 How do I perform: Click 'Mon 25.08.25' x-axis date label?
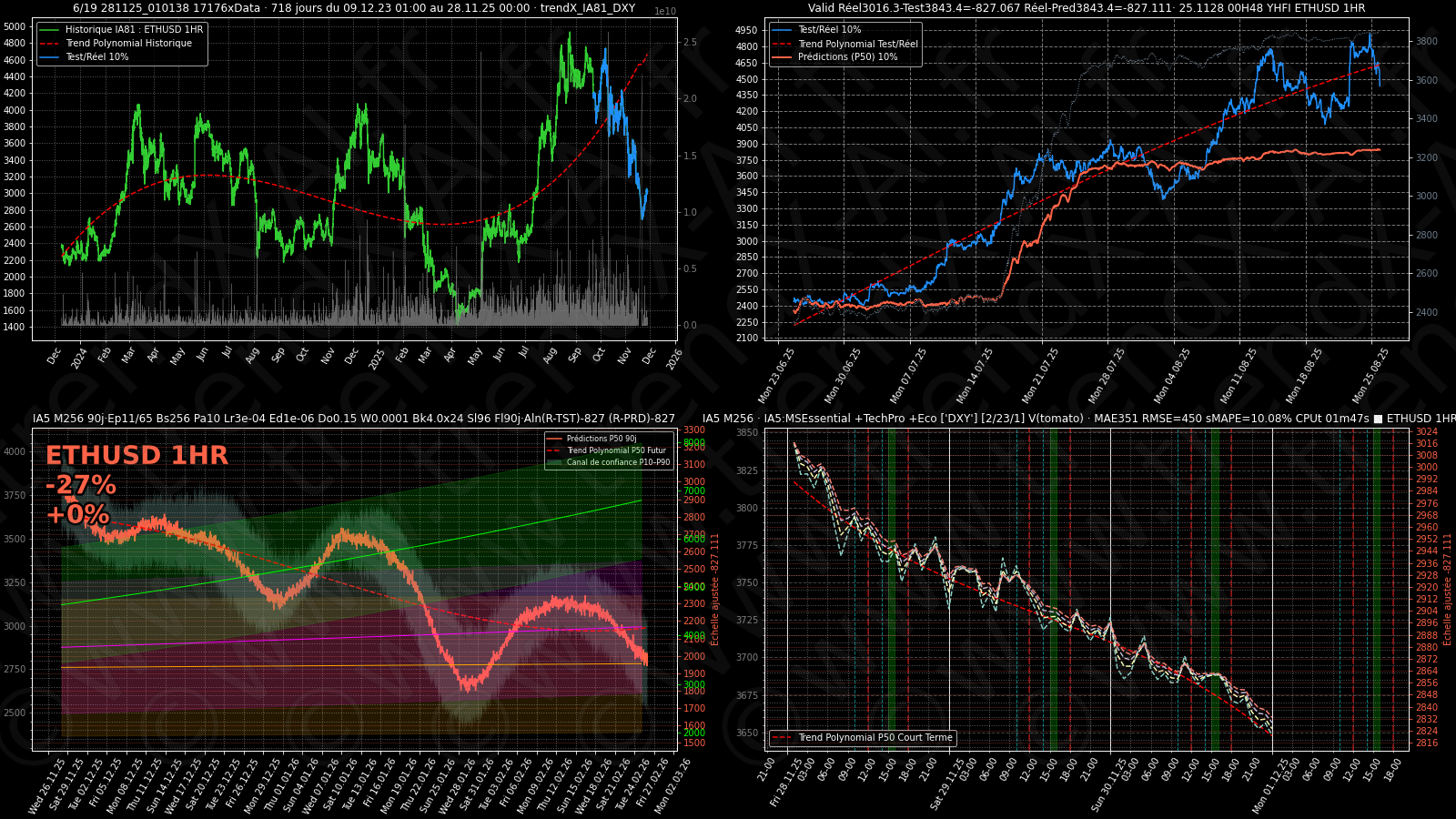click(x=1370, y=376)
